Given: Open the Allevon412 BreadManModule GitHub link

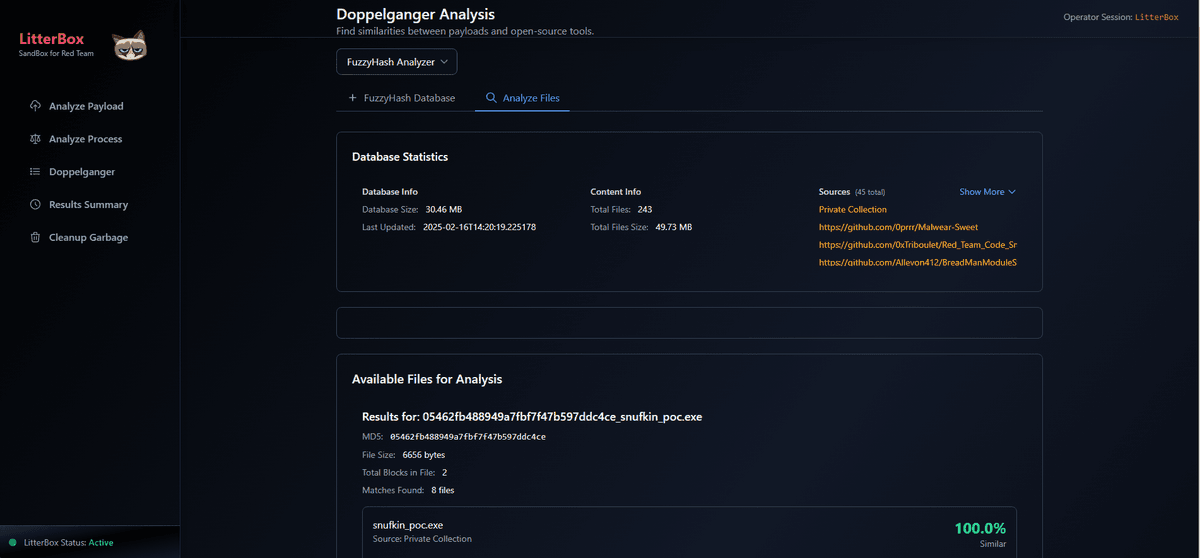Looking at the screenshot, I should [x=917, y=262].
